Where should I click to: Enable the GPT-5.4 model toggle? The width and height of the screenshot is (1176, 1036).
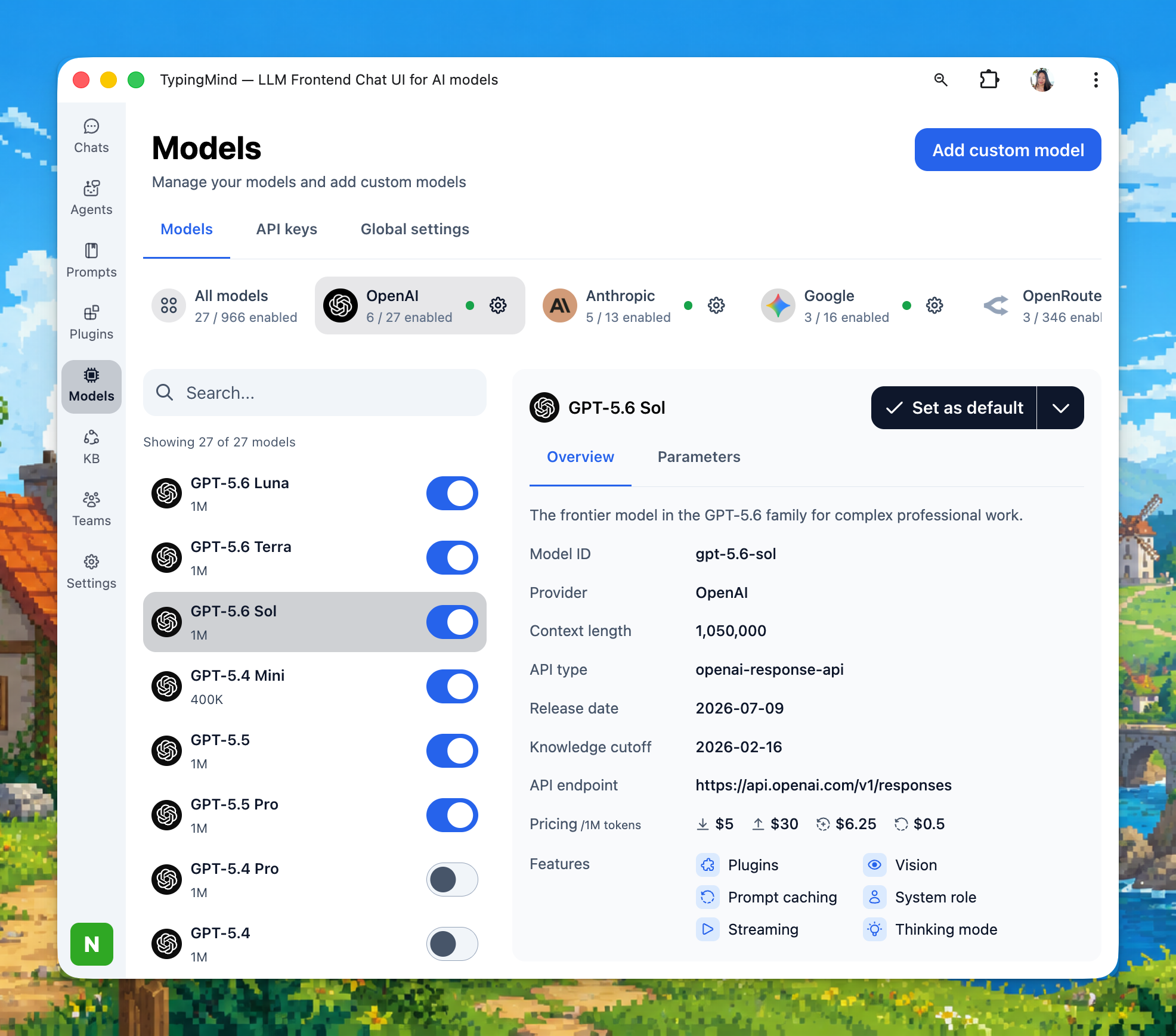point(452,944)
